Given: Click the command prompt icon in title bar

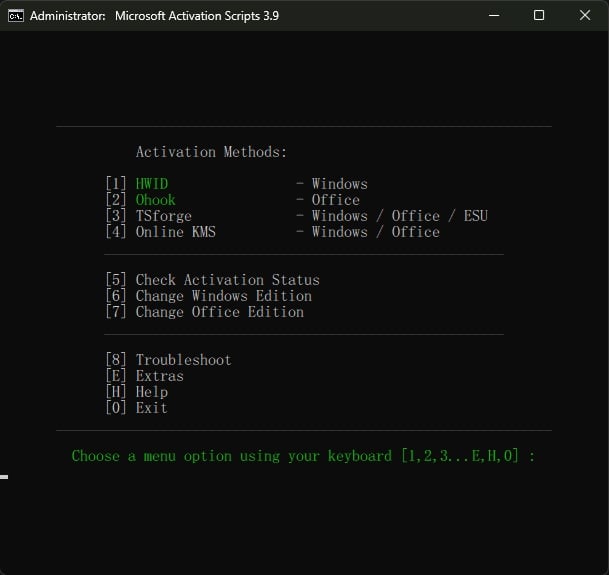Looking at the screenshot, I should pyautogui.click(x=15, y=16).
